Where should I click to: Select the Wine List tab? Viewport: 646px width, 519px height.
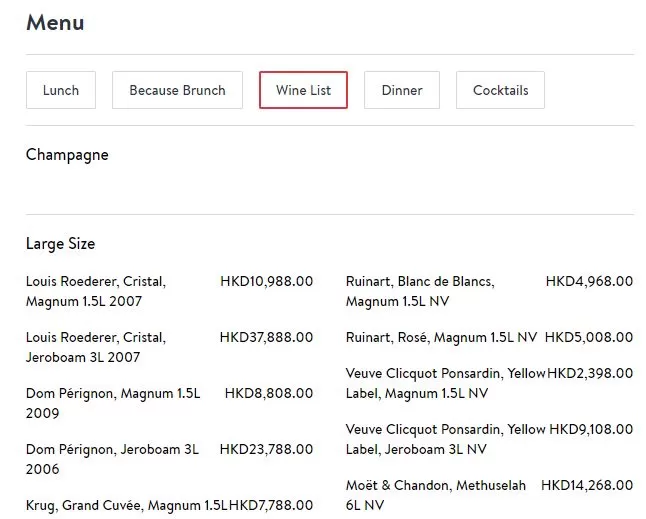(303, 90)
